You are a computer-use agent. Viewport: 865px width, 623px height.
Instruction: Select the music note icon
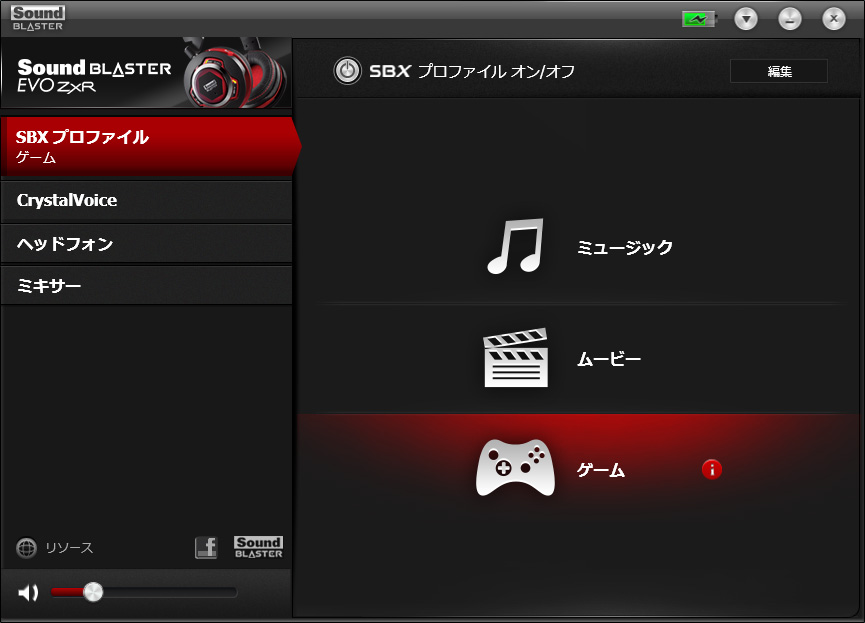516,246
